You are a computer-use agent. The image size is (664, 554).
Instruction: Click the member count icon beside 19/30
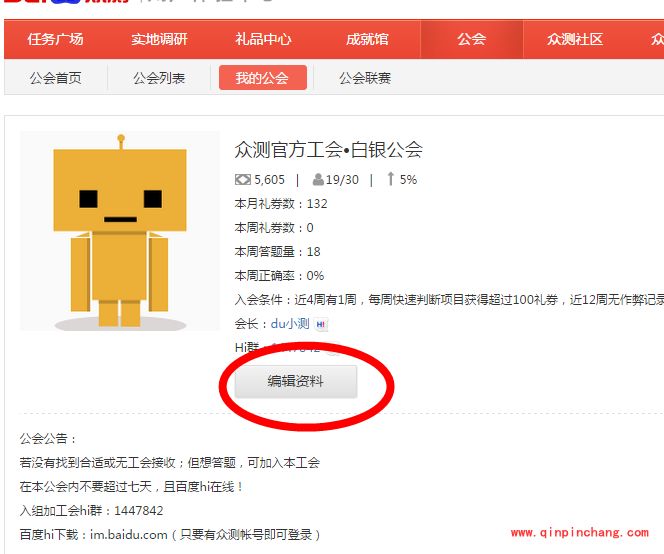[x=318, y=180]
